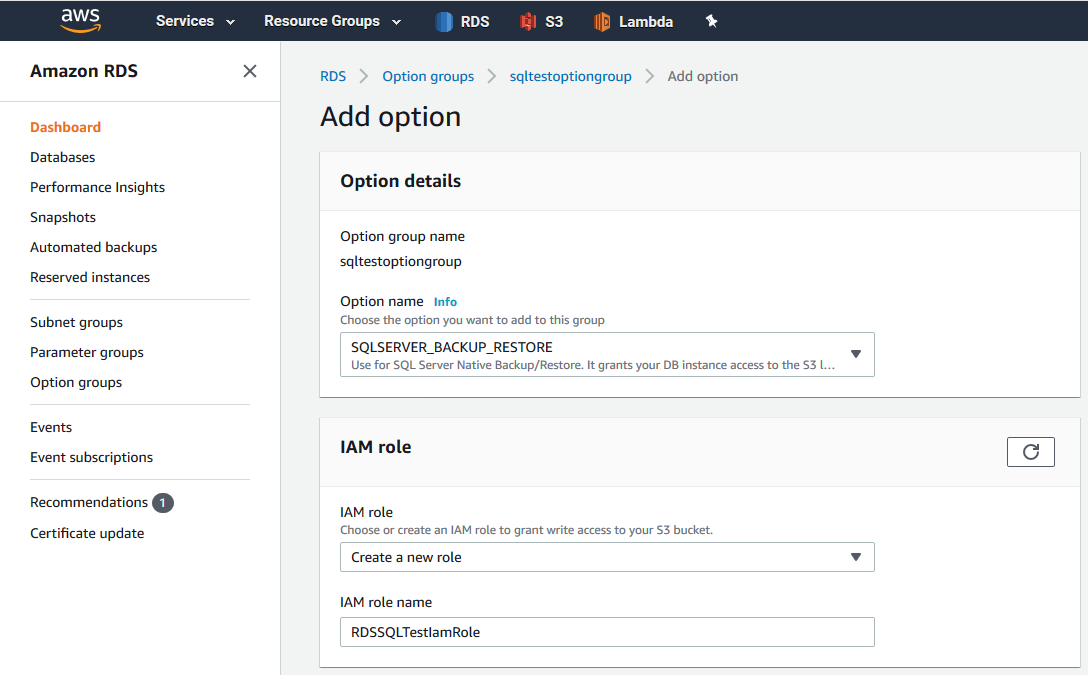The image size is (1088, 675).
Task: Close the Amazon RDS sidebar
Action: pyautogui.click(x=250, y=71)
